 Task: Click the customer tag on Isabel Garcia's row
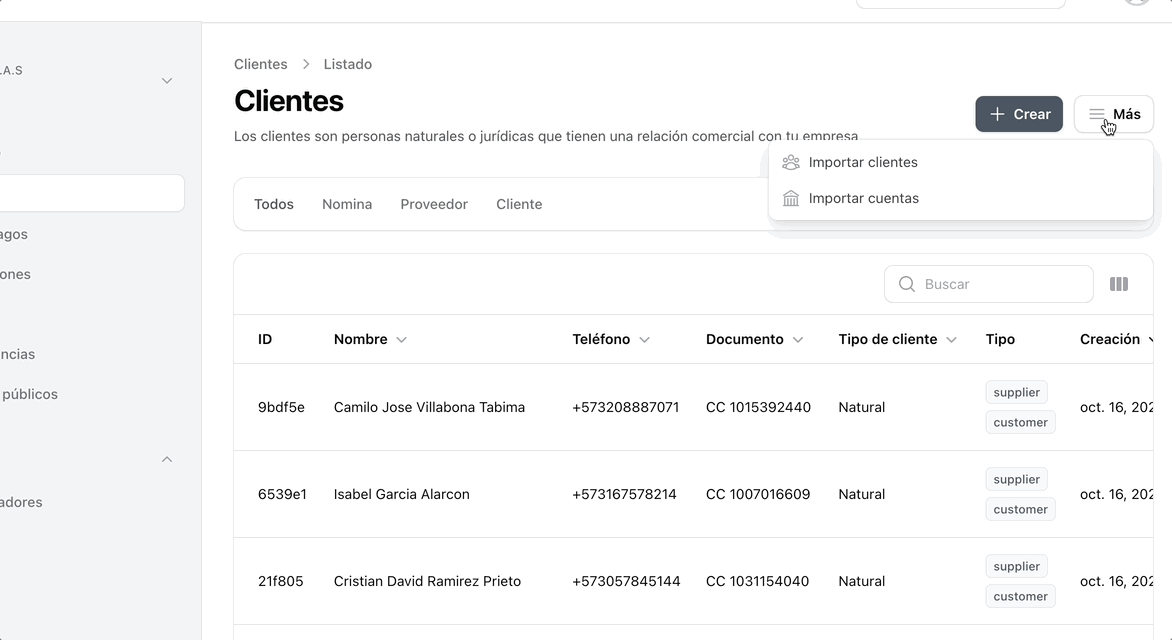1020,509
